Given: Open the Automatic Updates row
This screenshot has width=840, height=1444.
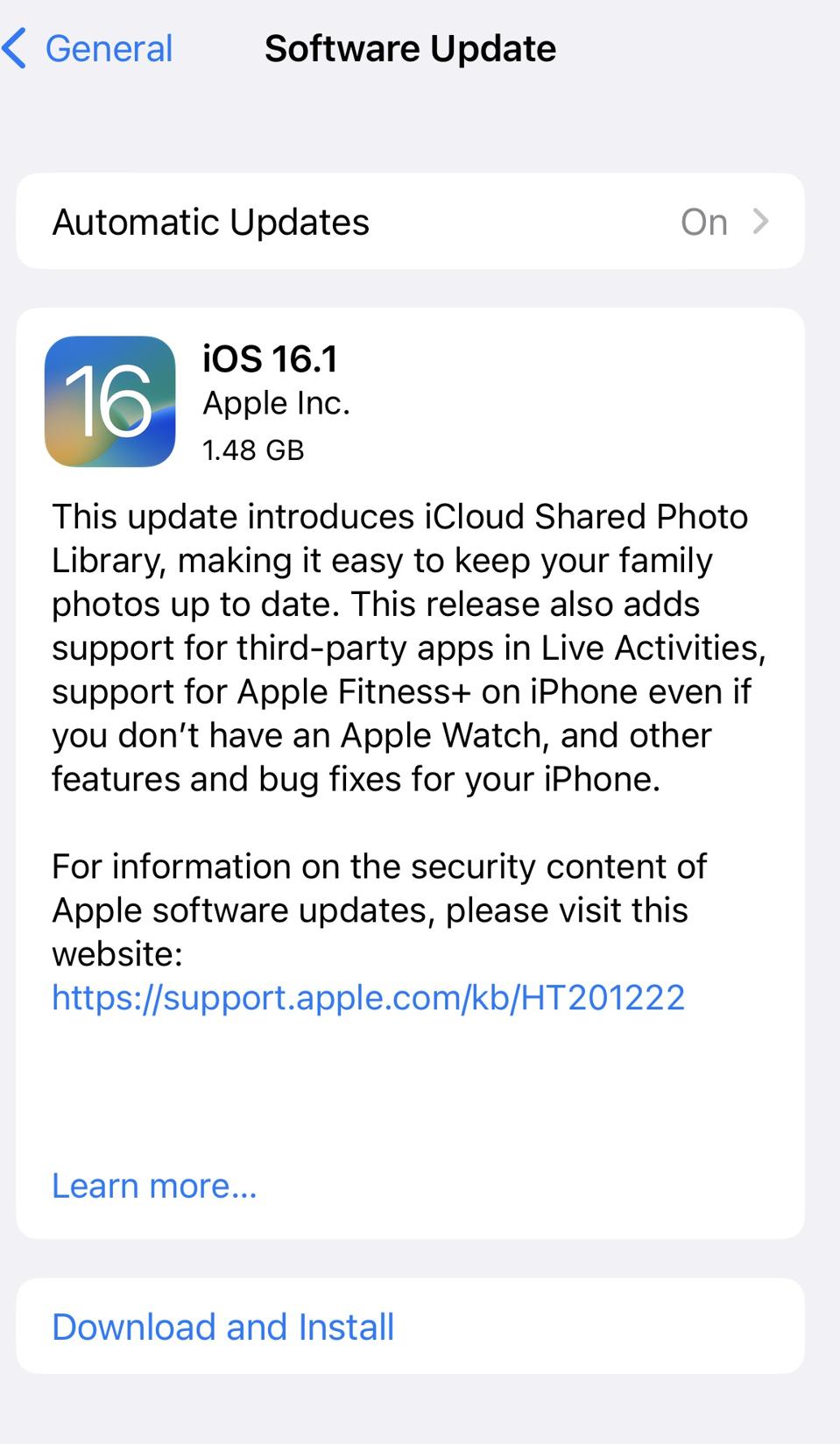Looking at the screenshot, I should tap(410, 222).
